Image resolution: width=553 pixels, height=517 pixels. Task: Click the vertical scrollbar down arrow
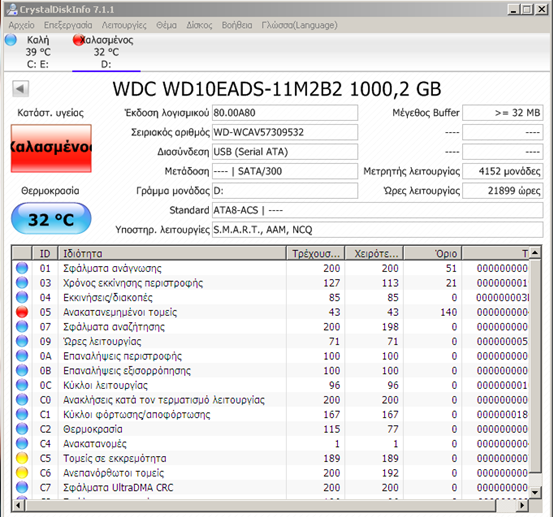tap(535, 492)
